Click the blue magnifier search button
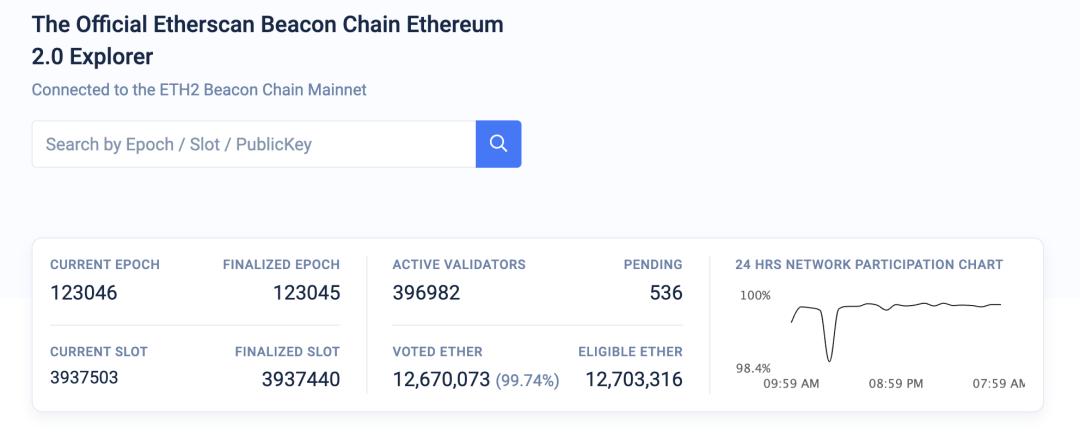The width and height of the screenshot is (1080, 439). tap(498, 144)
